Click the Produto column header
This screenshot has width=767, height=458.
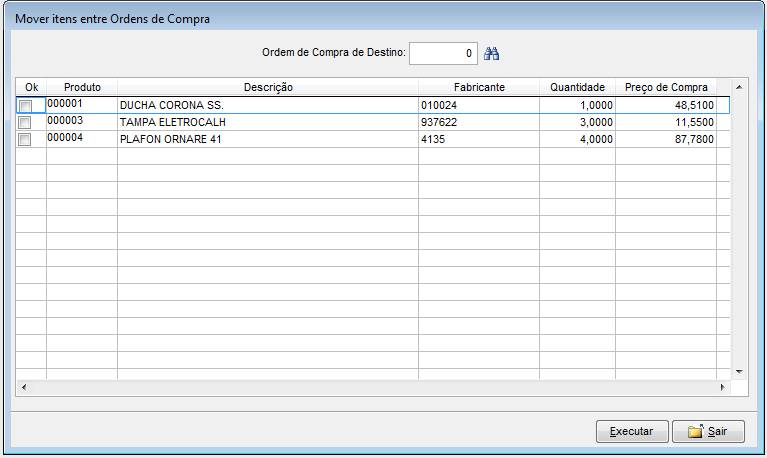(82, 87)
